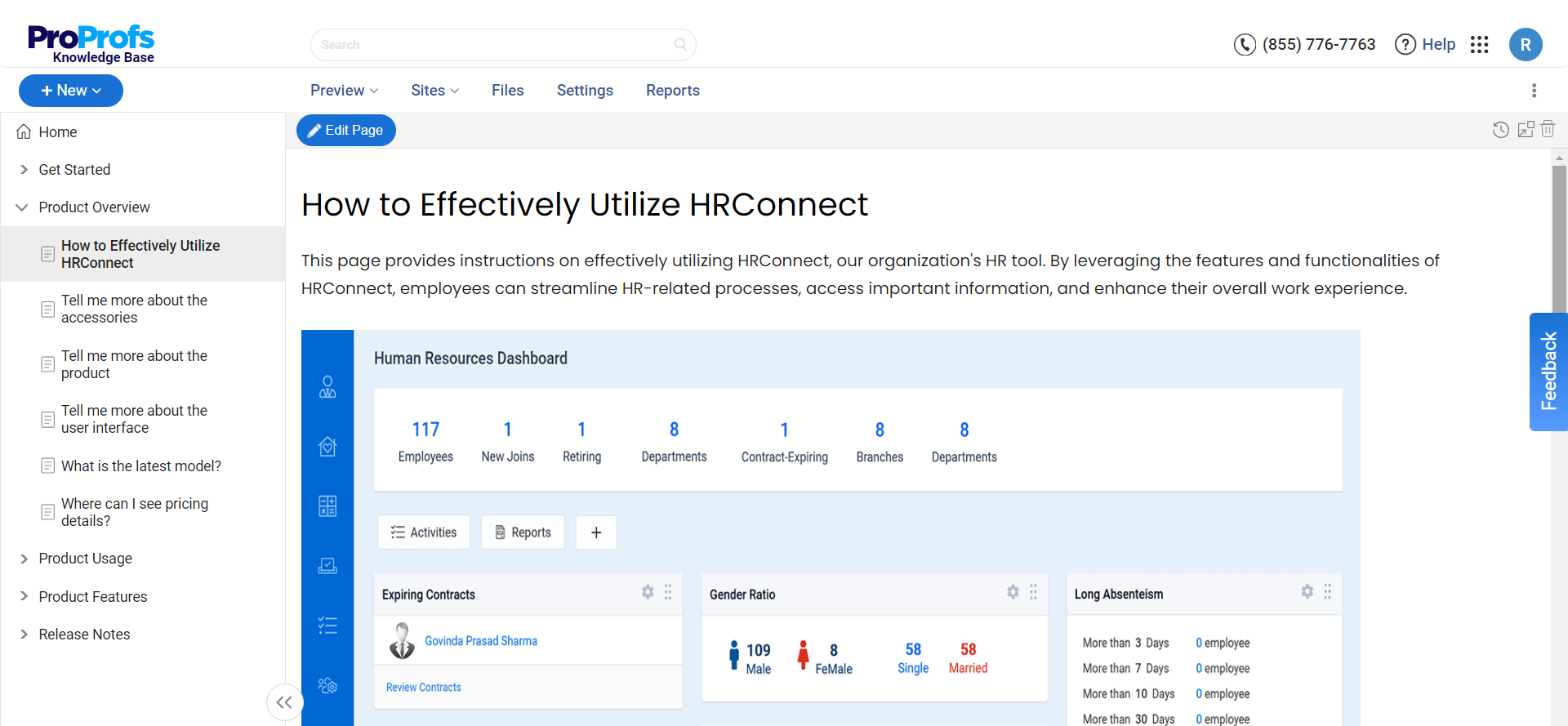Open the Files menu item
This screenshot has width=1568, height=726.
point(508,91)
